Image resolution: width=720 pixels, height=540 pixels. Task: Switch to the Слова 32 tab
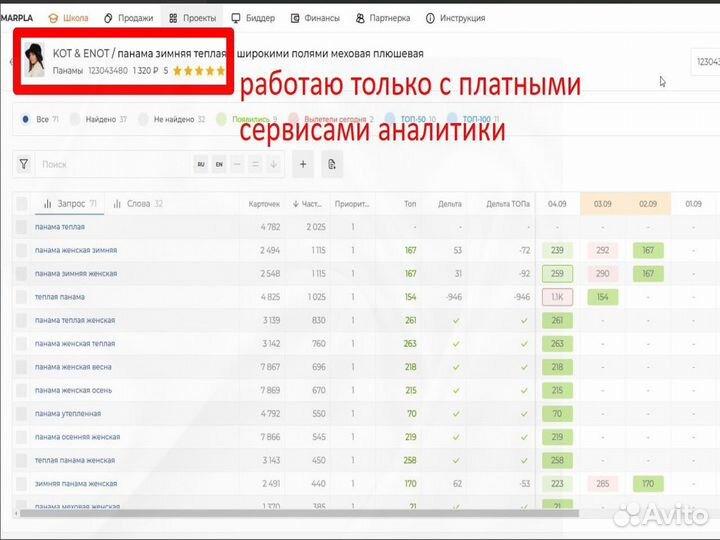(x=138, y=204)
